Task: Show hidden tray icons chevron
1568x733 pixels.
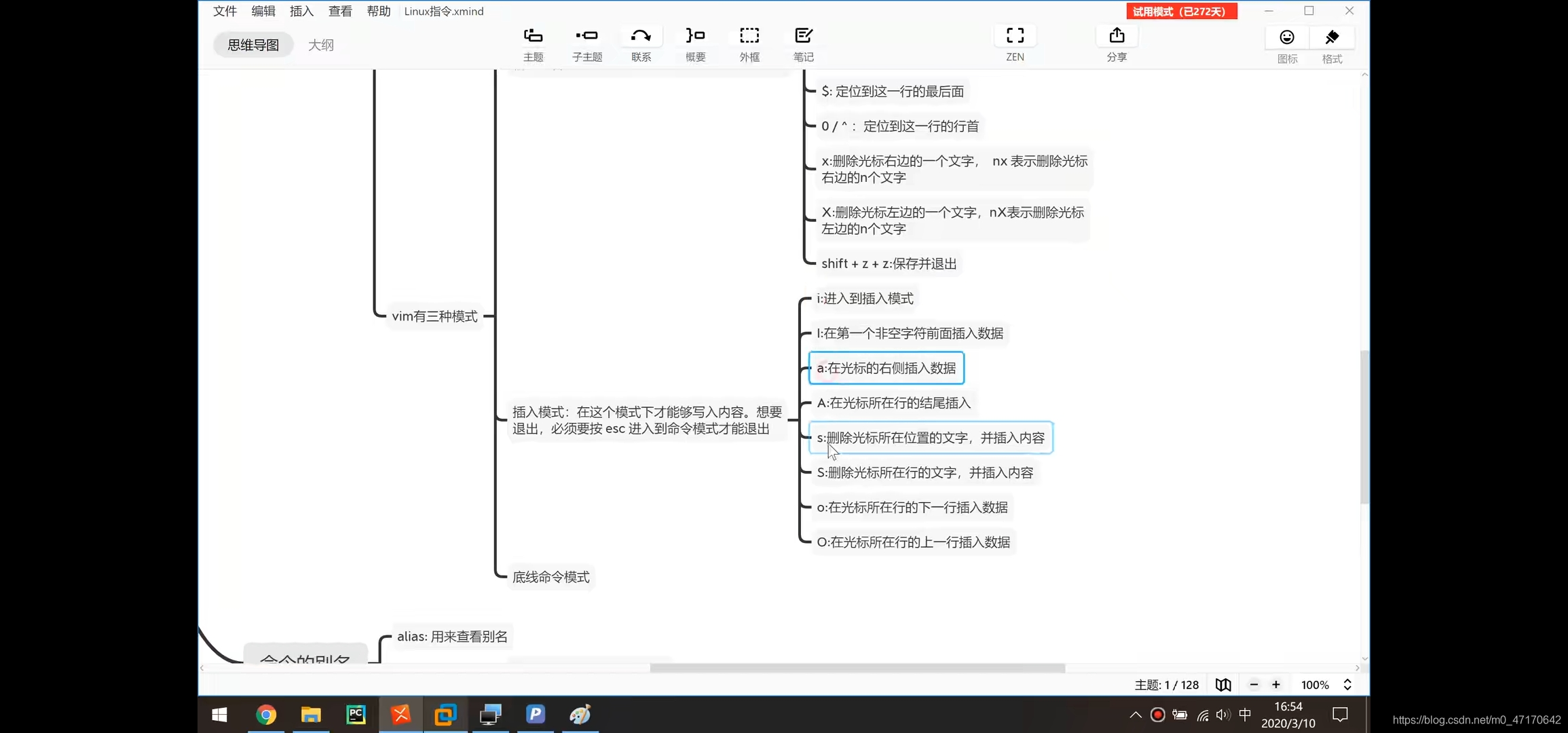Action: point(1135,715)
